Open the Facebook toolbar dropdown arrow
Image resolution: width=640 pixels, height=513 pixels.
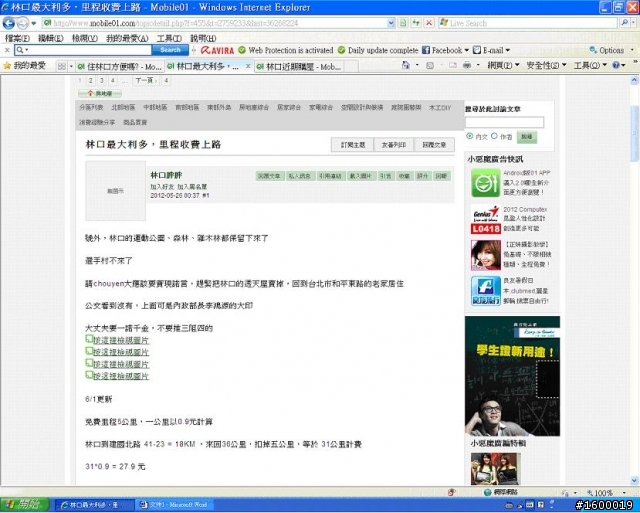click(x=467, y=50)
